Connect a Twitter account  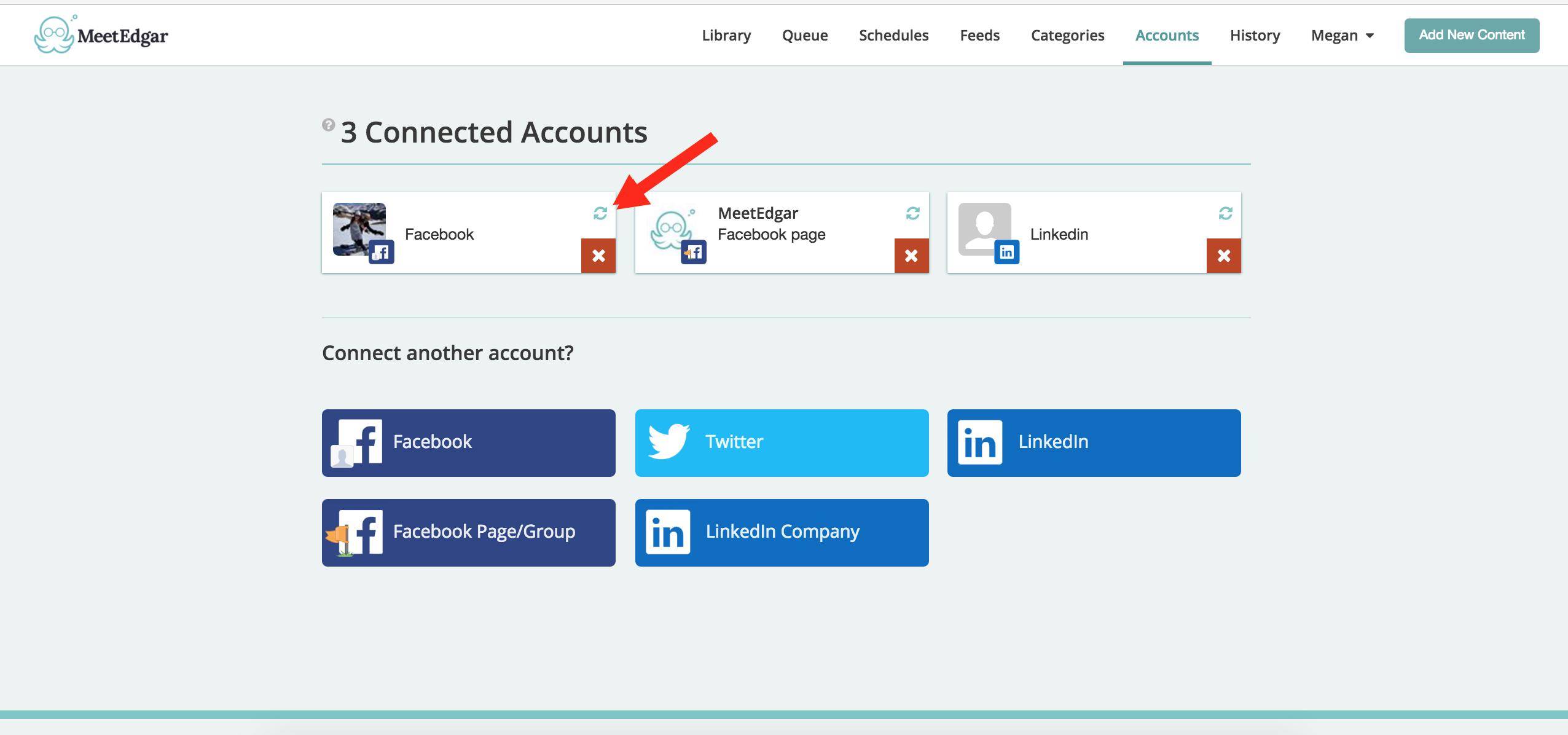click(x=782, y=442)
